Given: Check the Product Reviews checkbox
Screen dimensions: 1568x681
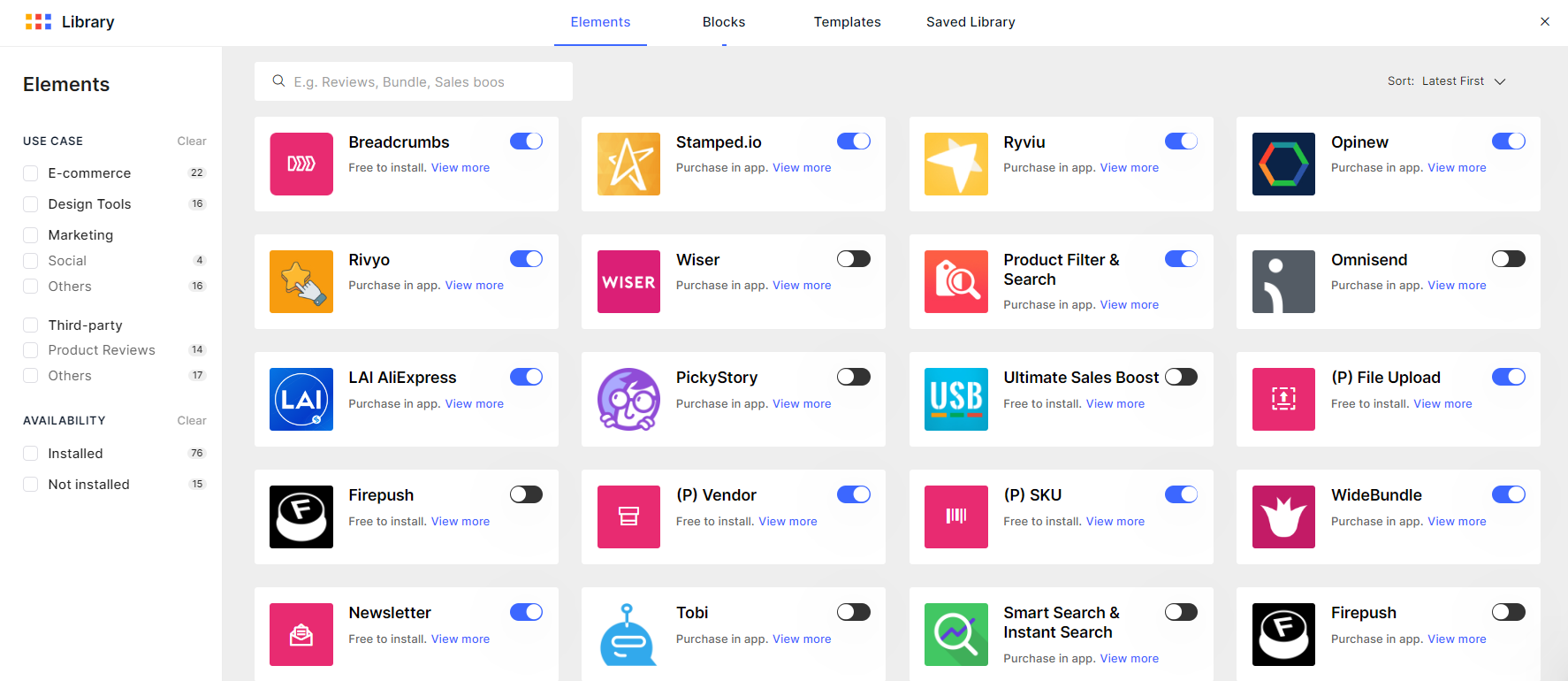Looking at the screenshot, I should pos(31,350).
